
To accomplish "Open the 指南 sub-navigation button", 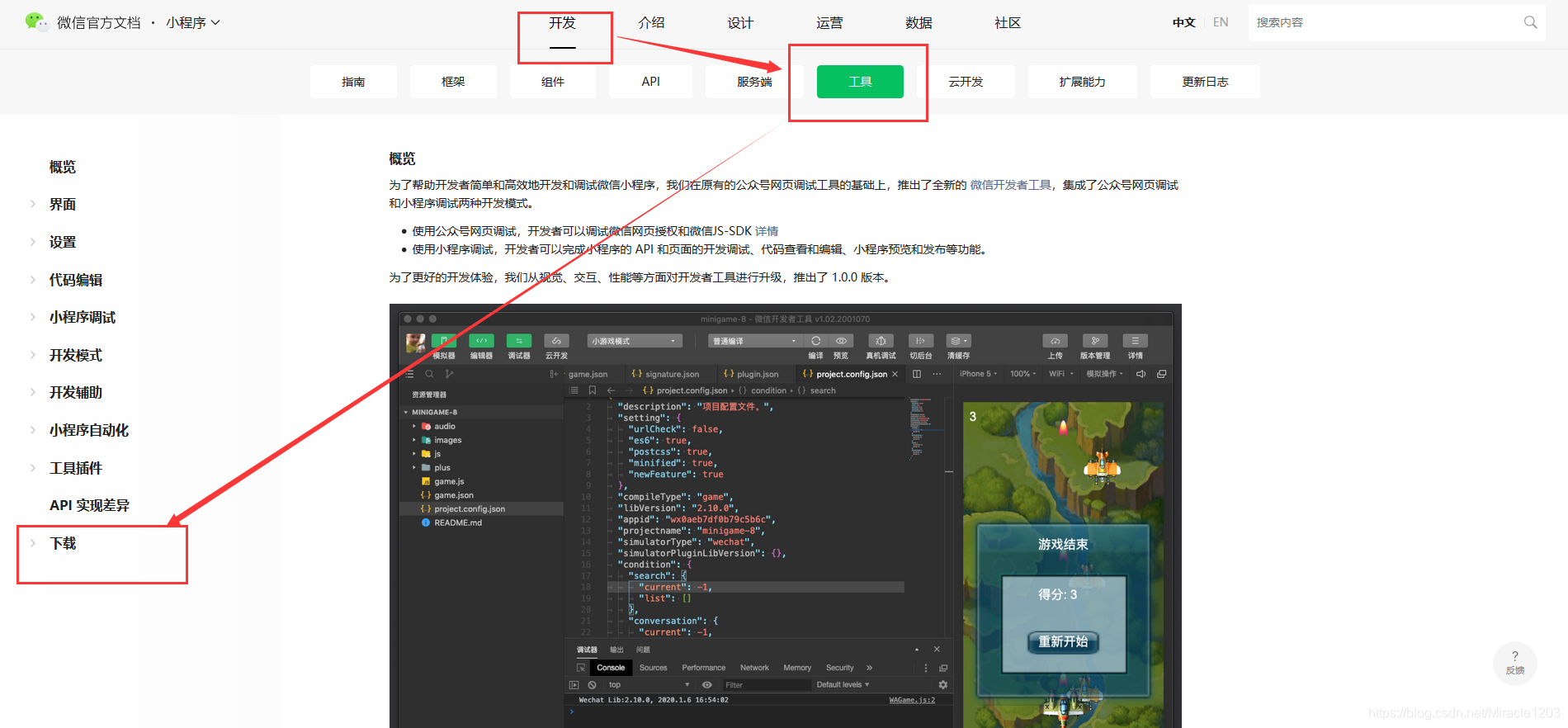I will (x=353, y=82).
